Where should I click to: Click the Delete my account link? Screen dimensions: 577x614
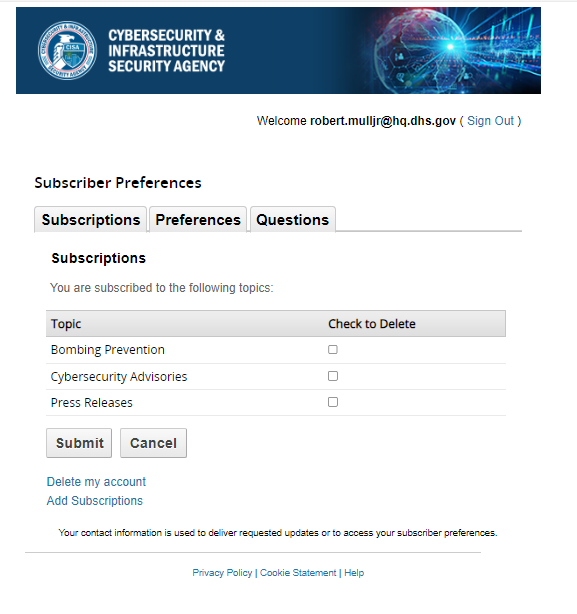(x=96, y=482)
